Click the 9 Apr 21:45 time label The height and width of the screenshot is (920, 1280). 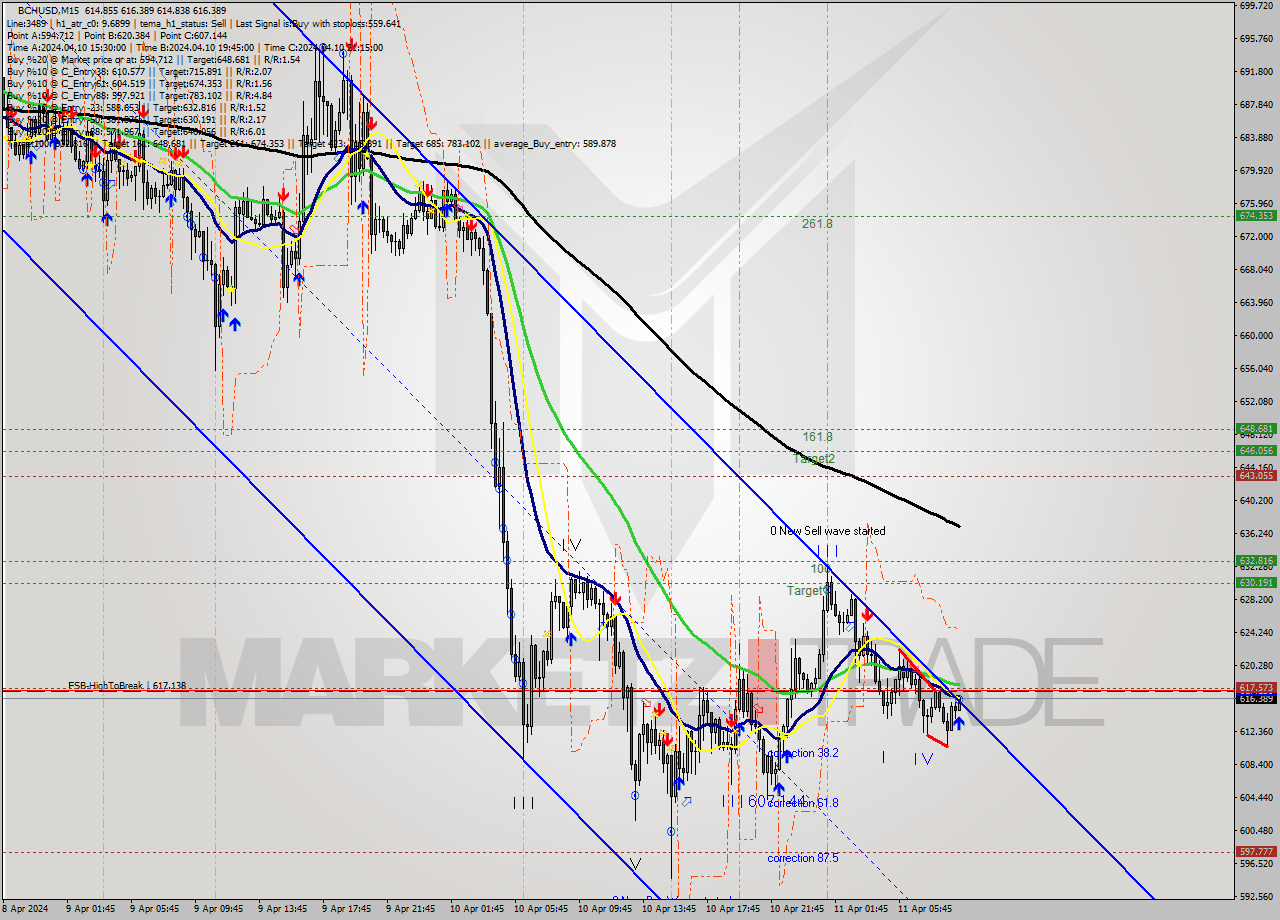(411, 909)
